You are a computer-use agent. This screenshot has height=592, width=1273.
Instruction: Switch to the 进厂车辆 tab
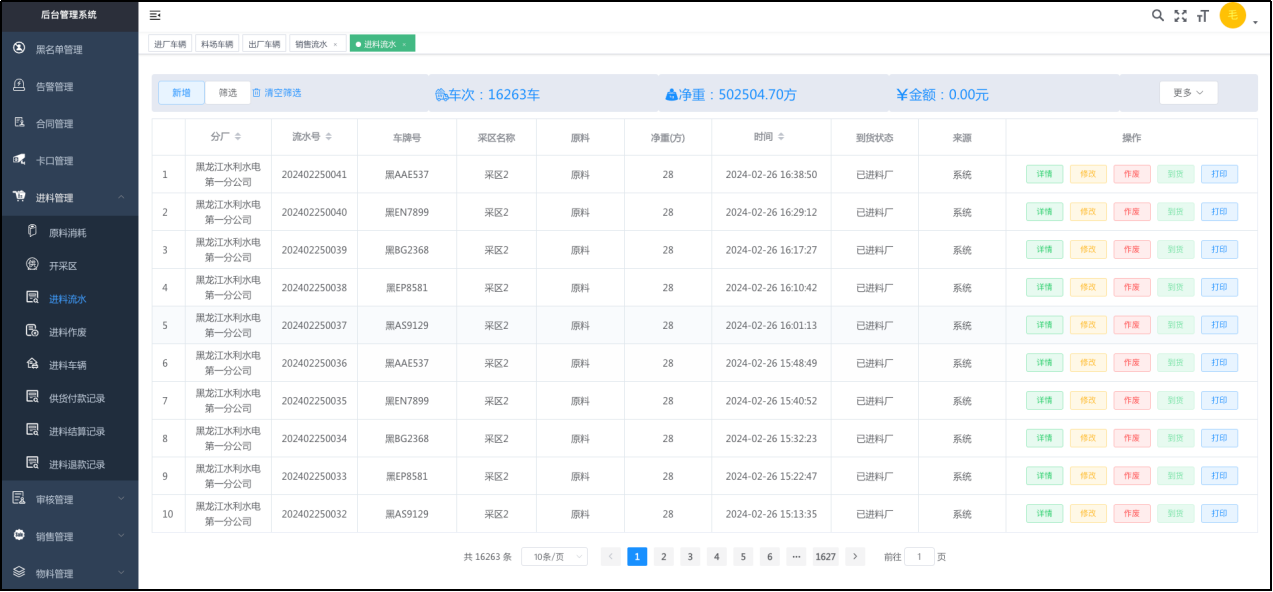pyautogui.click(x=170, y=44)
